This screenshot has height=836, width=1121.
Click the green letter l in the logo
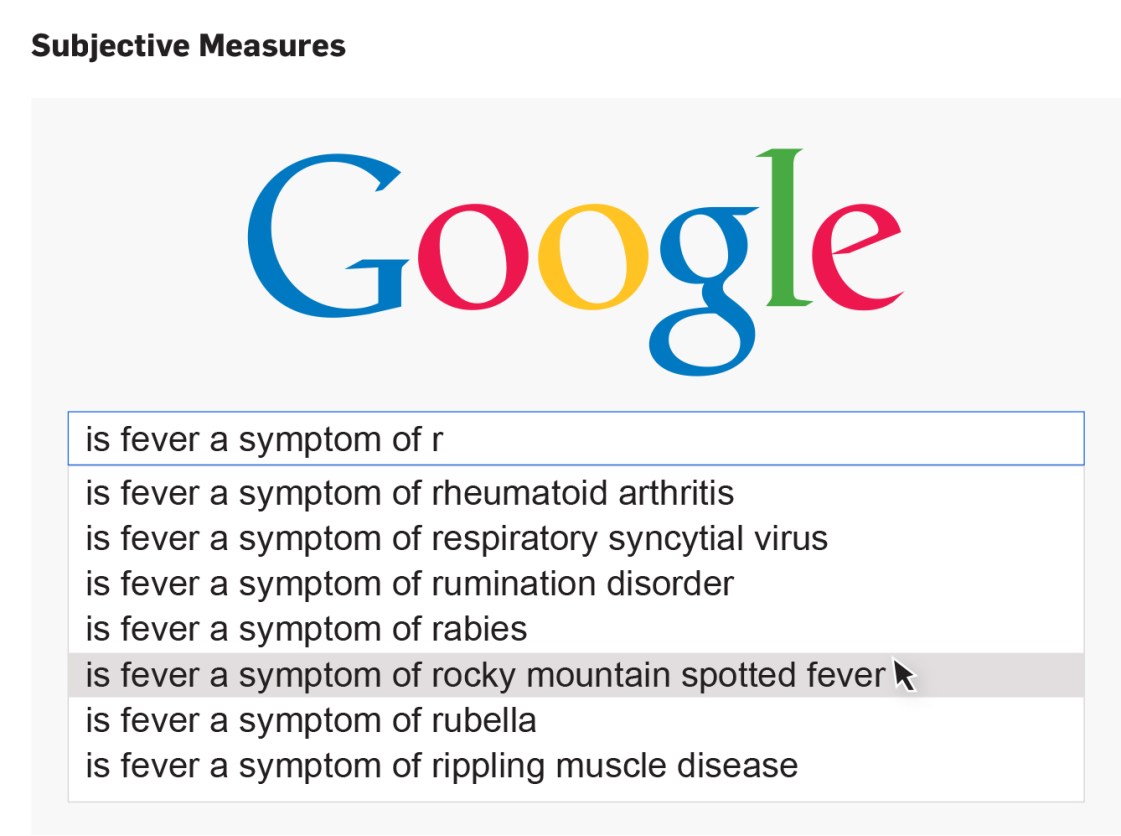(x=787, y=228)
